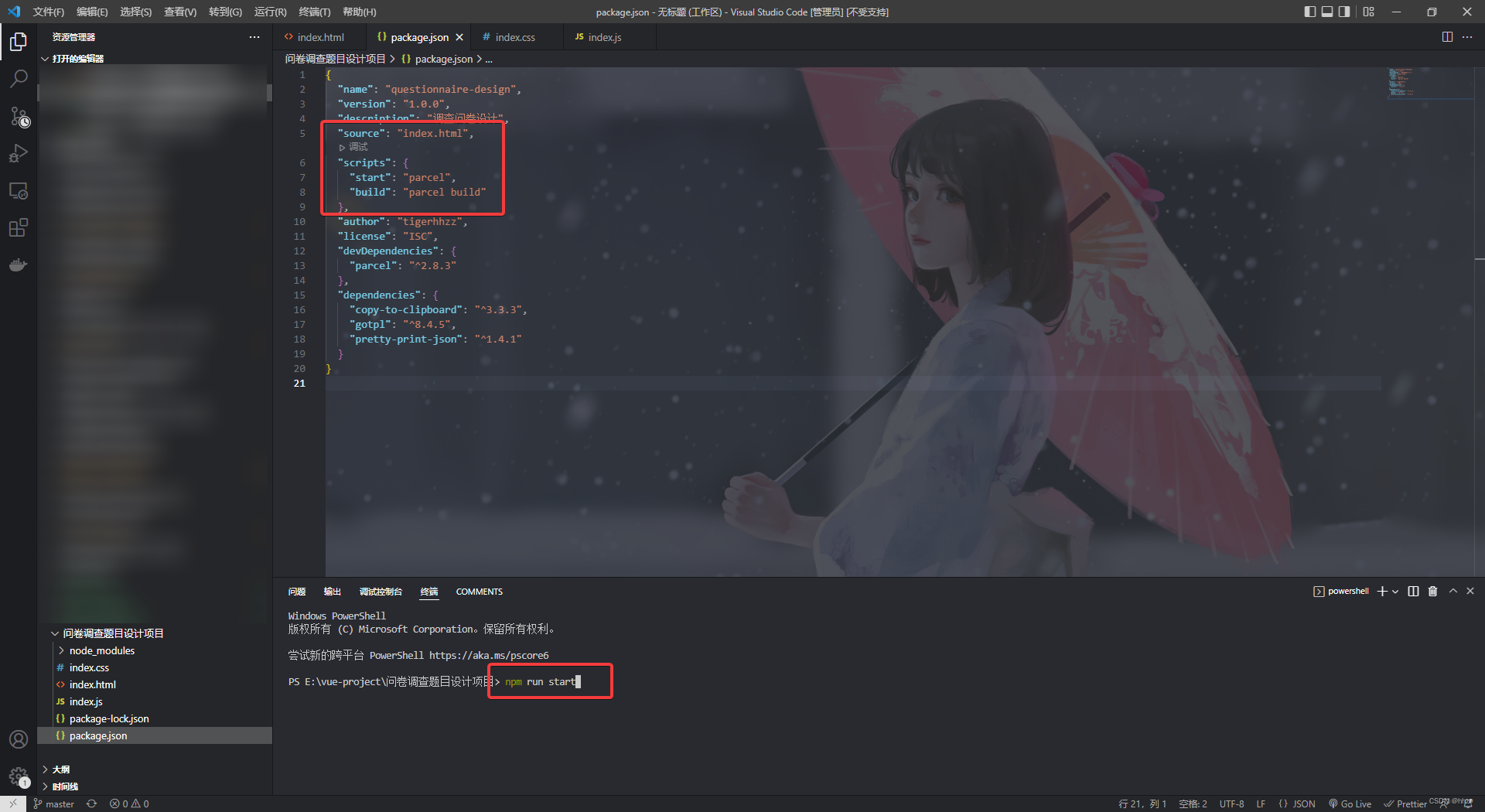Toggle secondary side bar visibility

click(1345, 12)
